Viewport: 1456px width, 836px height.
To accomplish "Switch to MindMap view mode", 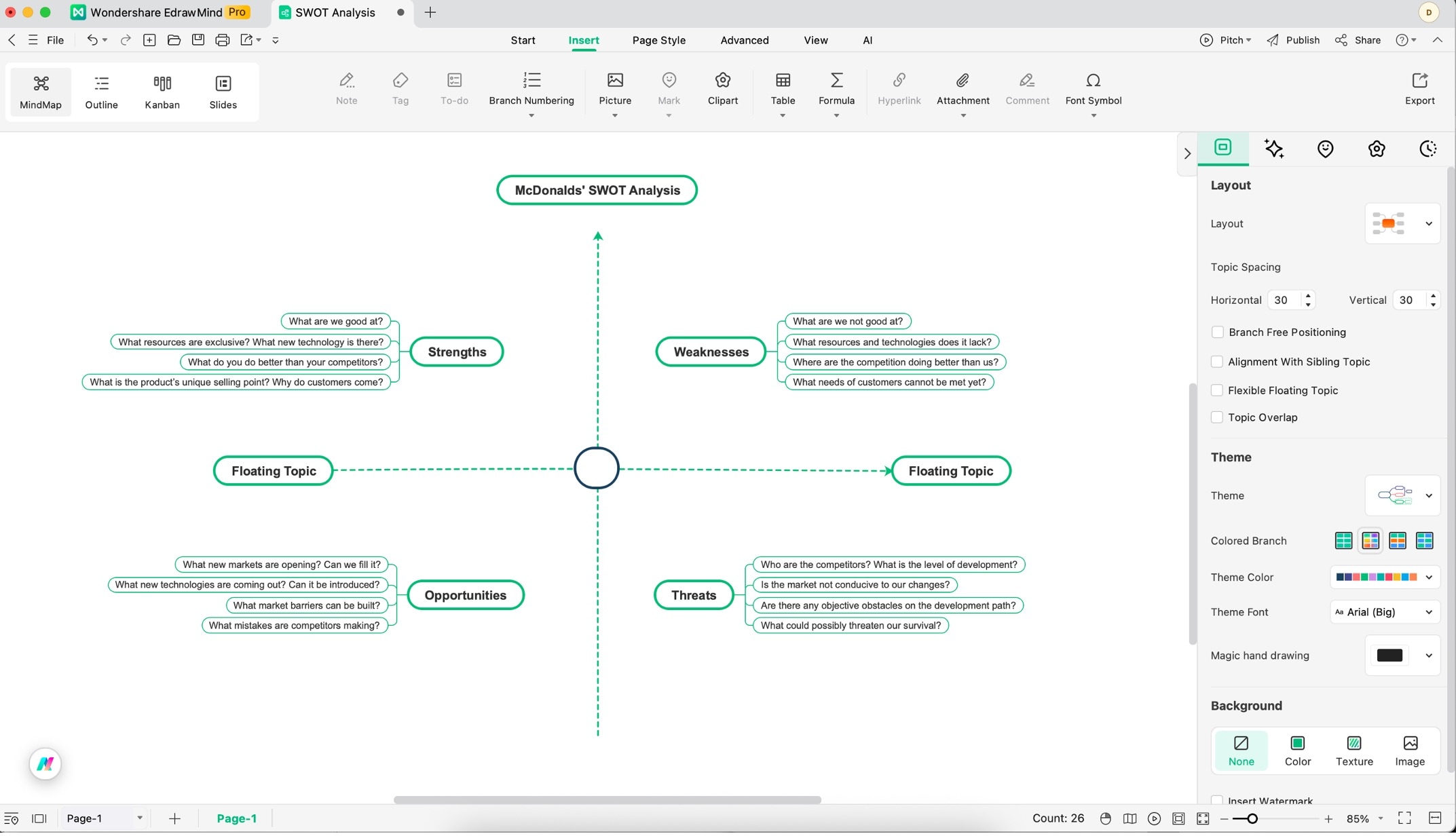I will 41,92.
